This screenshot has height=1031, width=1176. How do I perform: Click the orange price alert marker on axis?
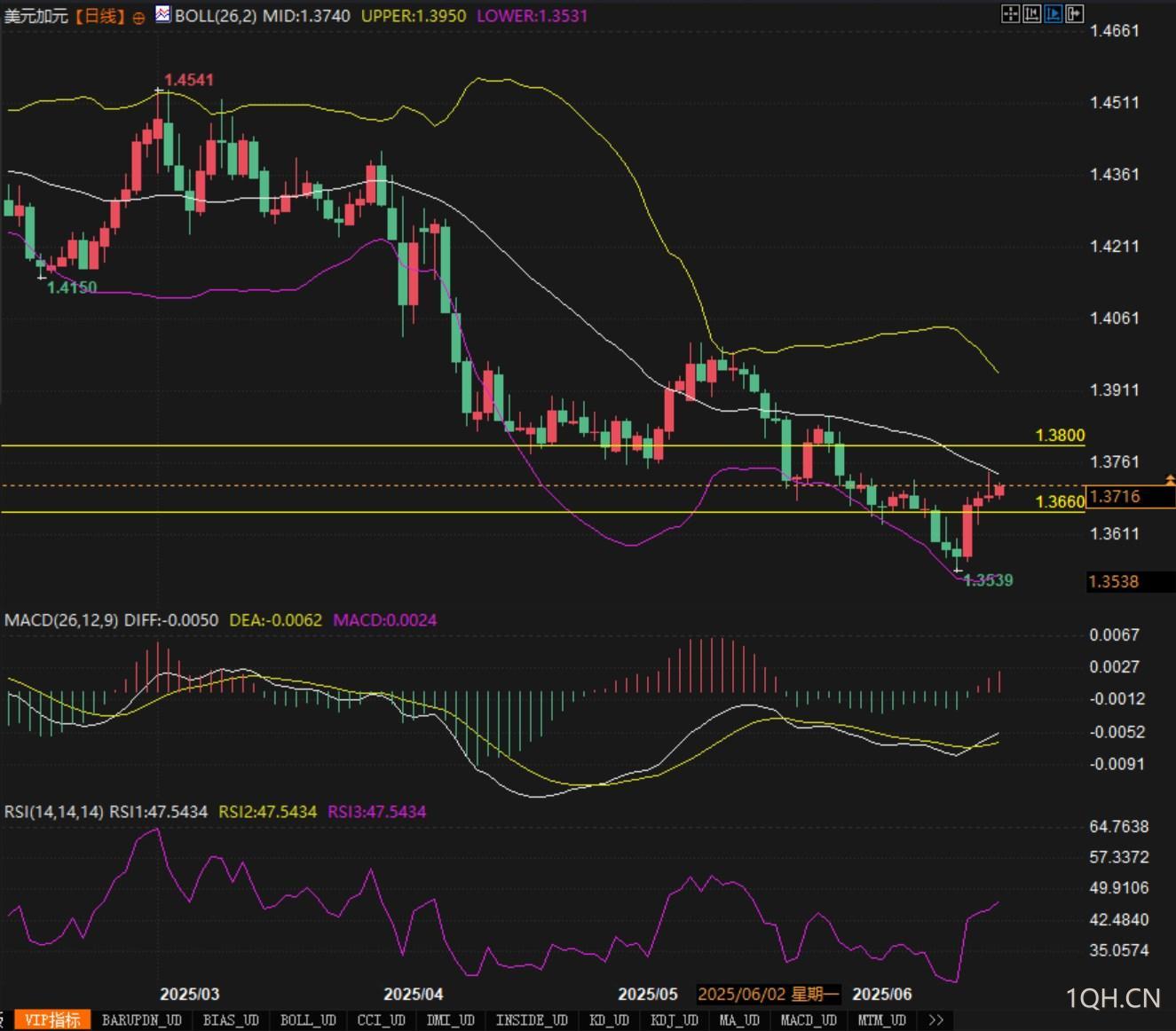[1170, 480]
